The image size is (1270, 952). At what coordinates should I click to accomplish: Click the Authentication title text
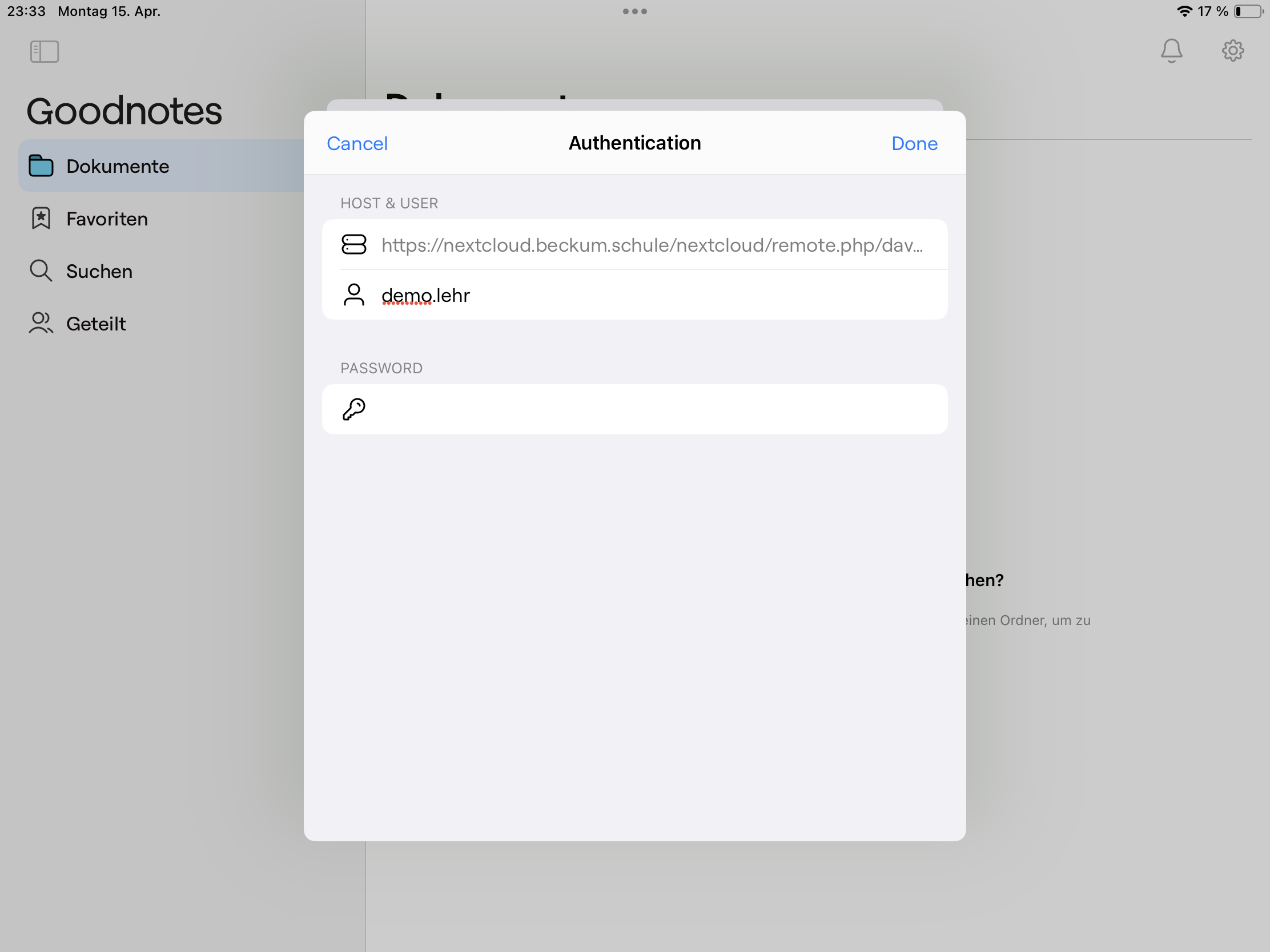(x=635, y=143)
